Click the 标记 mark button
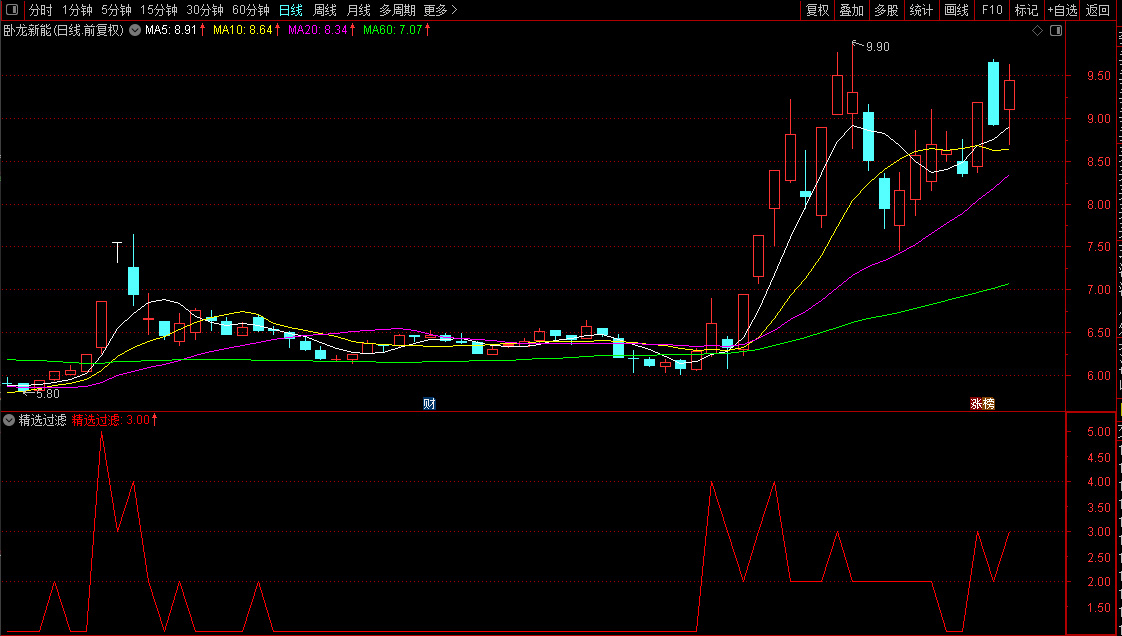 coord(1026,10)
